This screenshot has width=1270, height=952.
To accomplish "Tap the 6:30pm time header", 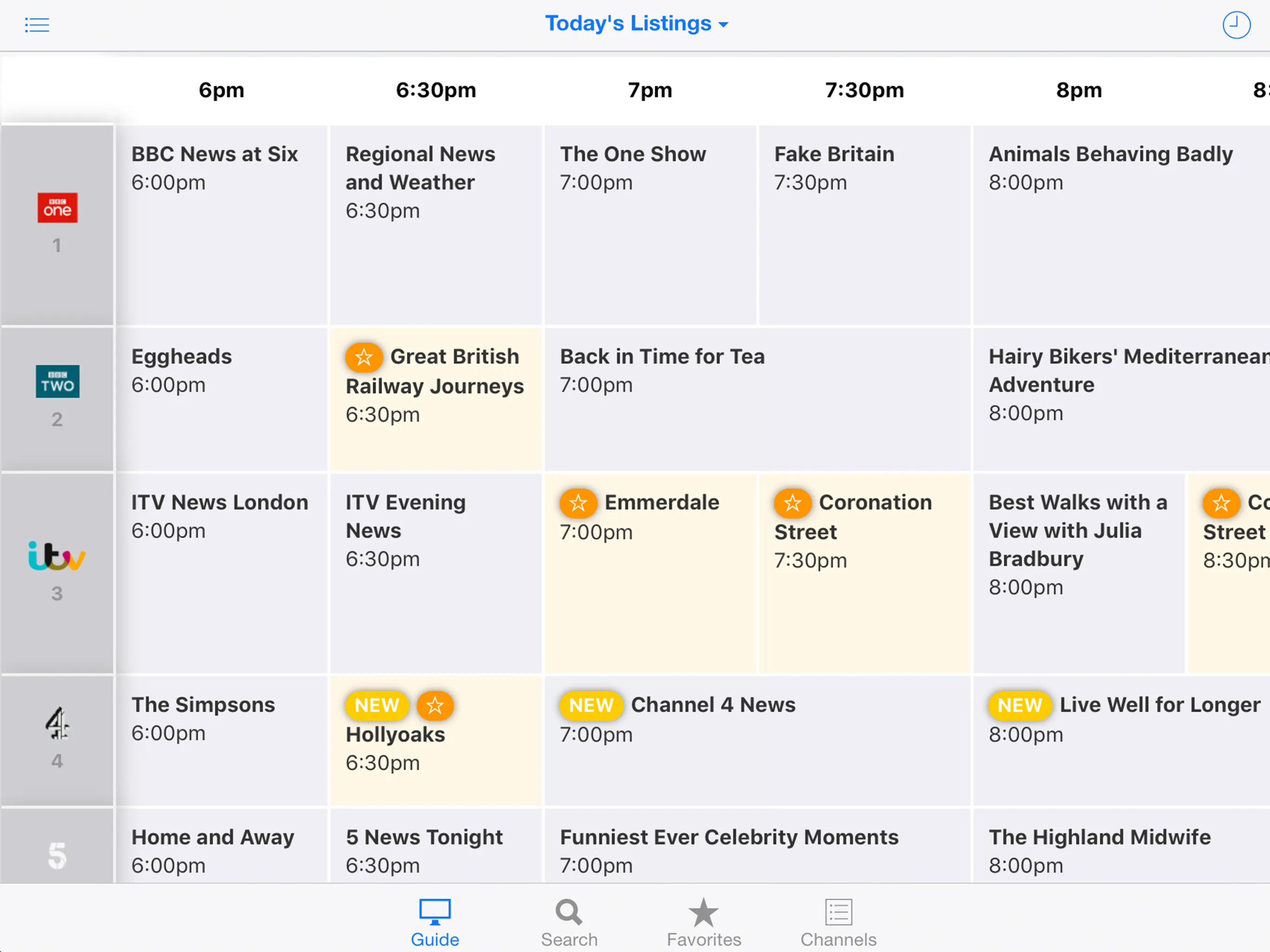I will point(436,90).
